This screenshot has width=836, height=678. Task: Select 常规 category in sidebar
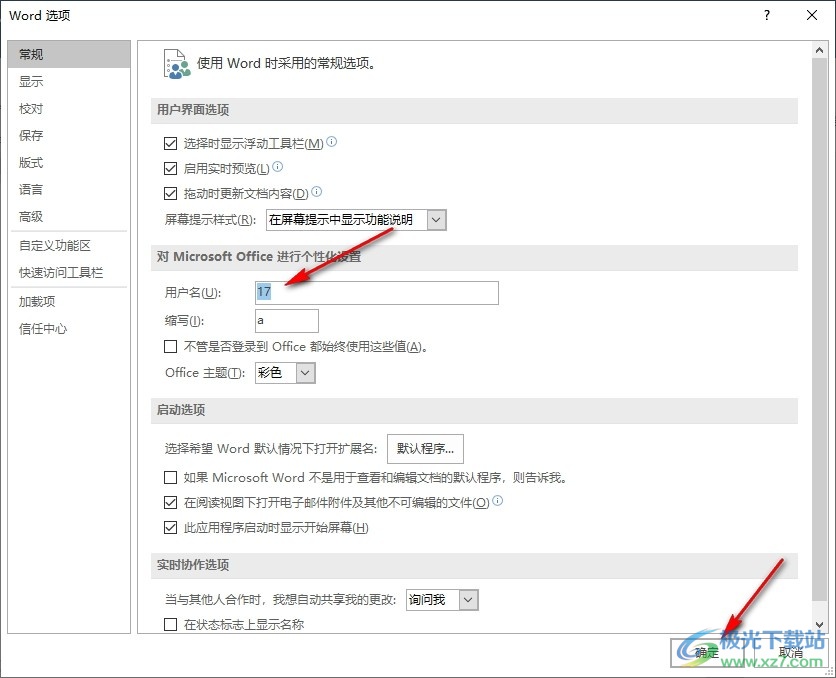pyautogui.click(x=69, y=54)
